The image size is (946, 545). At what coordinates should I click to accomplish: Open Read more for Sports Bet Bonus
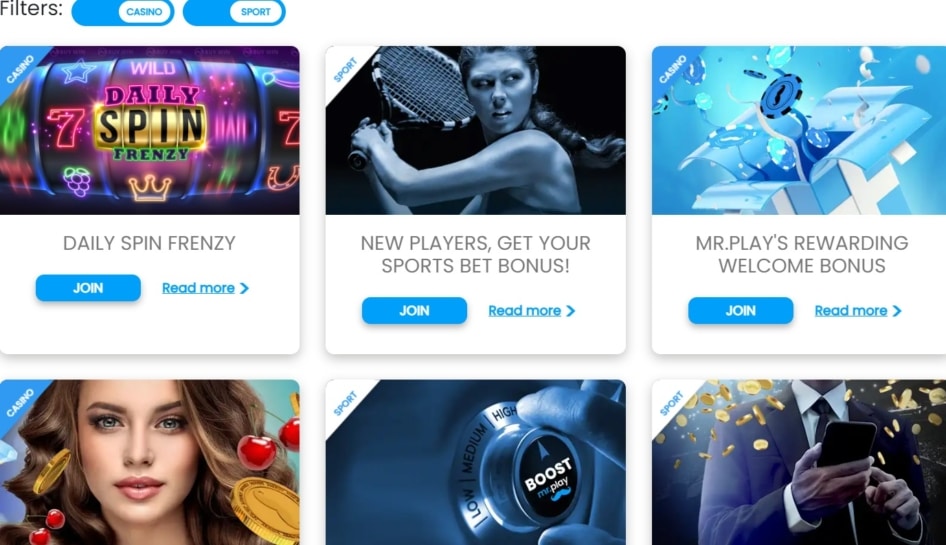(x=524, y=311)
